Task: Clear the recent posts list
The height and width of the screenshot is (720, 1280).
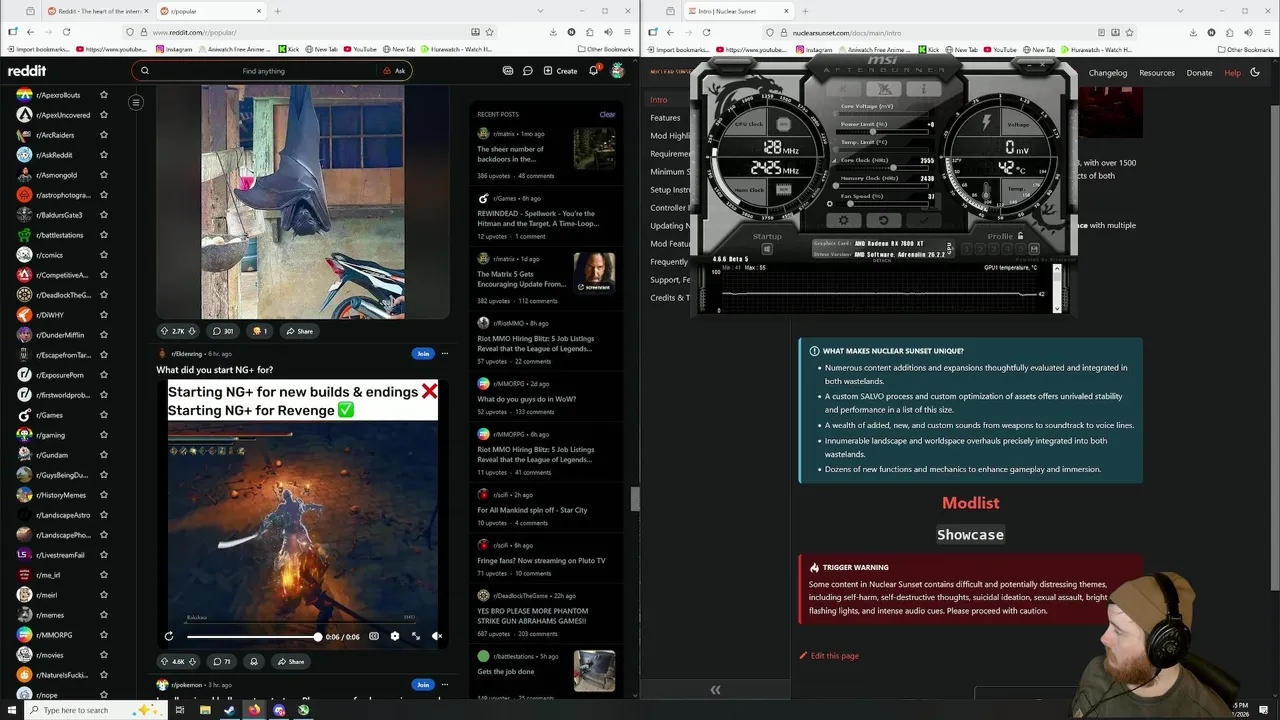Action: coord(607,114)
